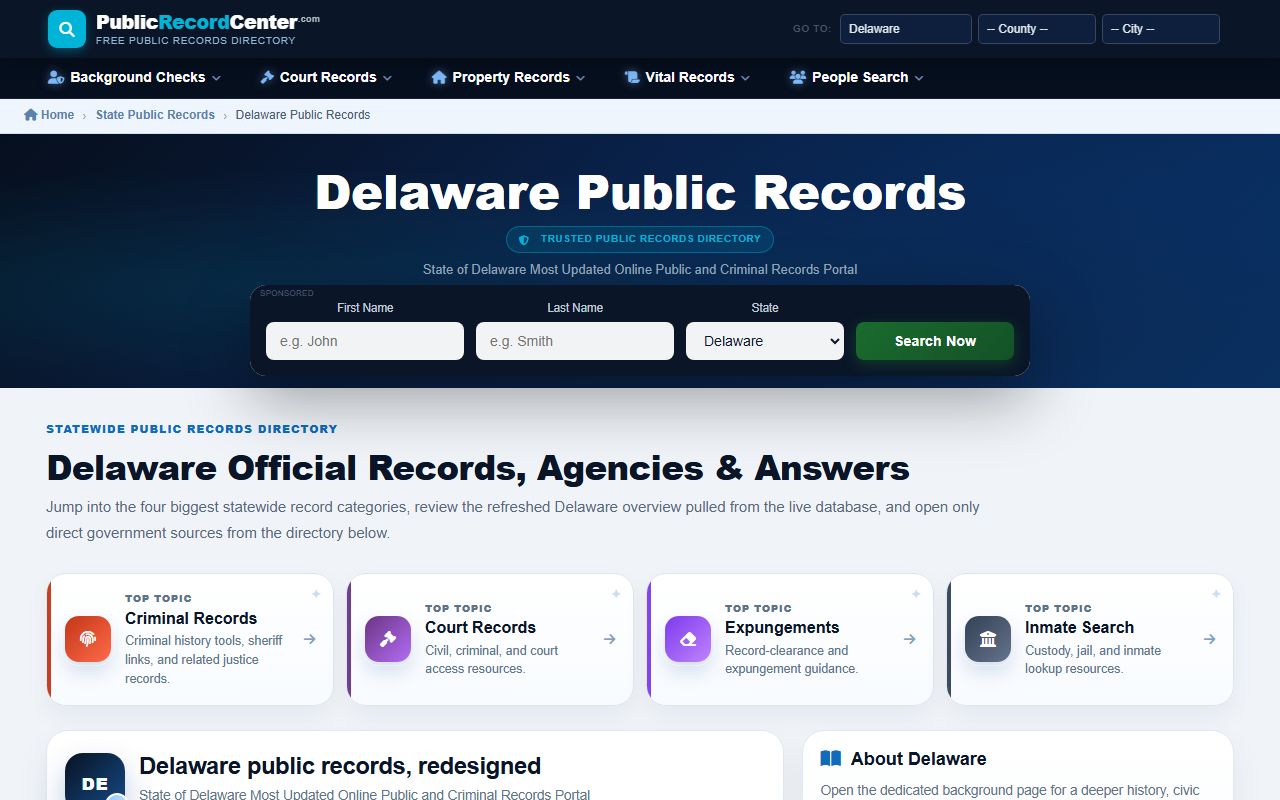Click the shield icon in trusted badge
Screen dimensions: 1280x800
pos(524,240)
